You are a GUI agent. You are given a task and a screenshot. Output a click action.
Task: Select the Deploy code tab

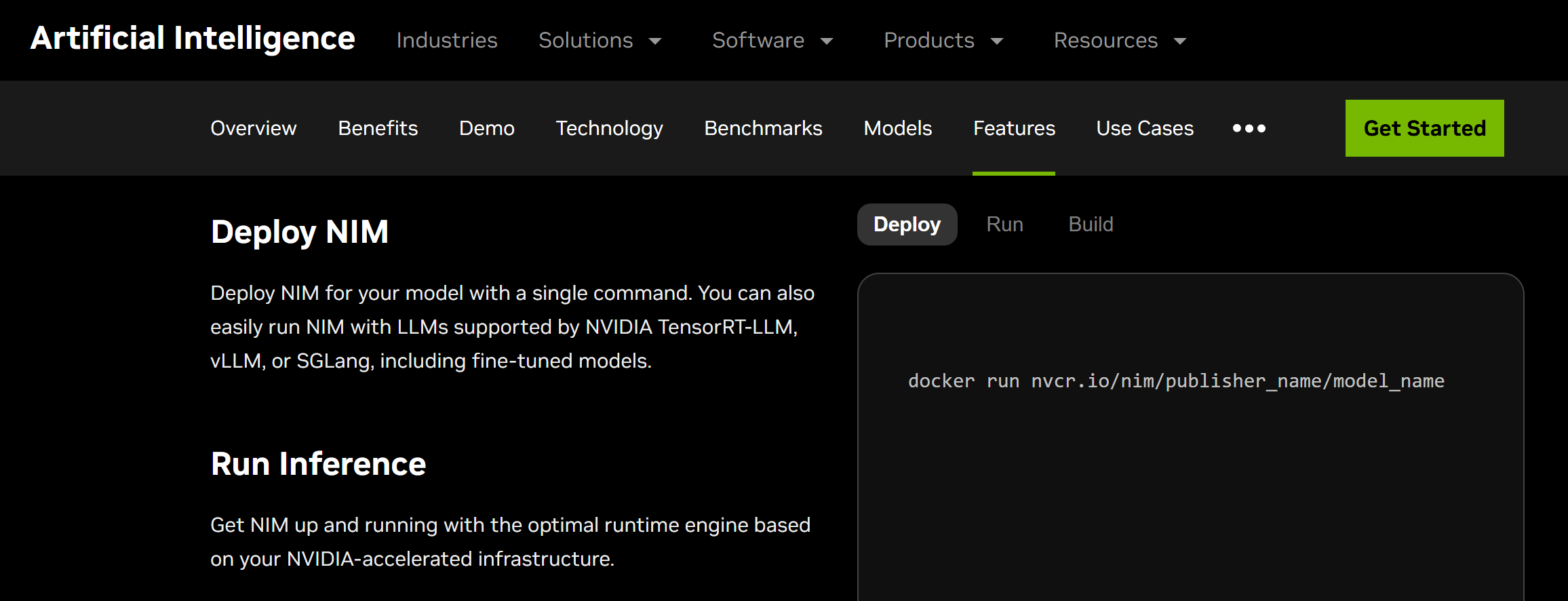pos(907,225)
